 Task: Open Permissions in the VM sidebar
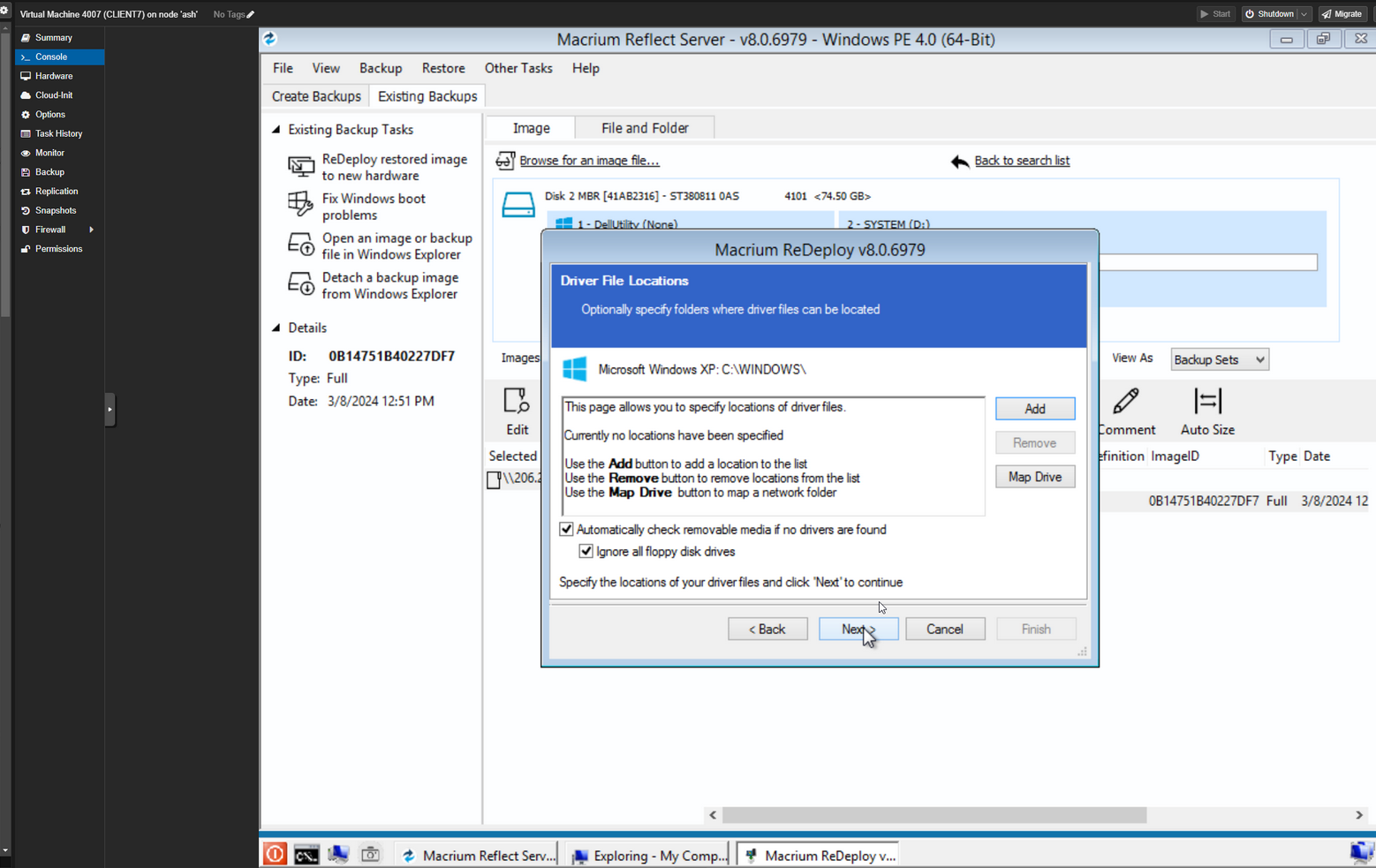(x=59, y=249)
